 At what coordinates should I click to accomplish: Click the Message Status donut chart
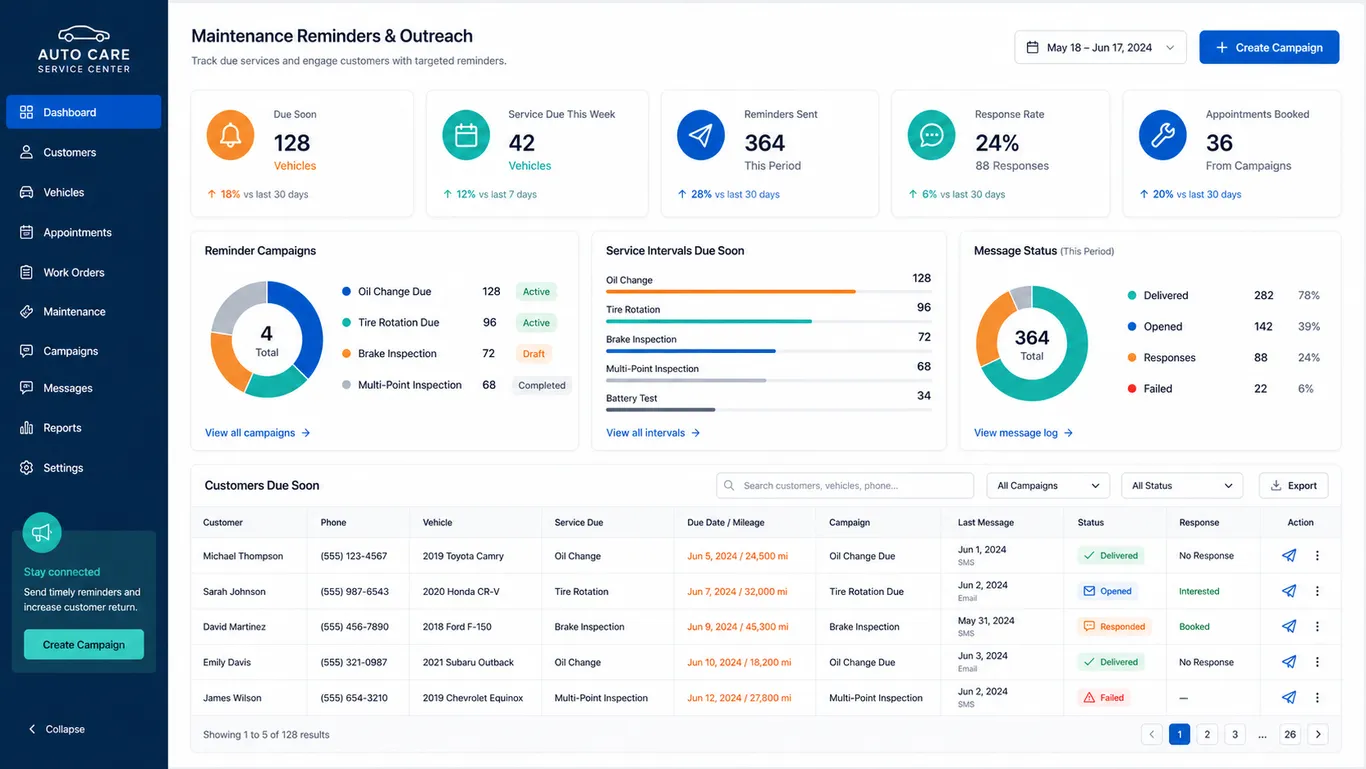click(x=1032, y=343)
